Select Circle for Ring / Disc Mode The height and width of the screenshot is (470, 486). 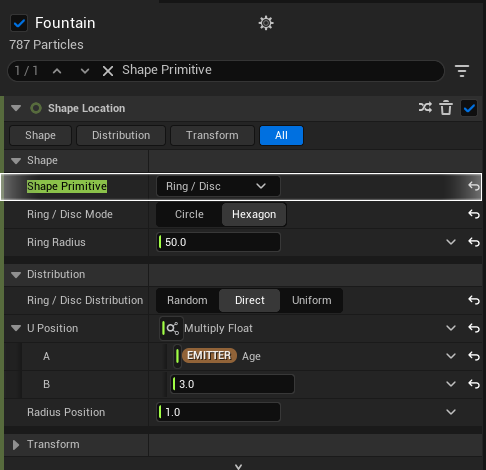click(x=189, y=214)
